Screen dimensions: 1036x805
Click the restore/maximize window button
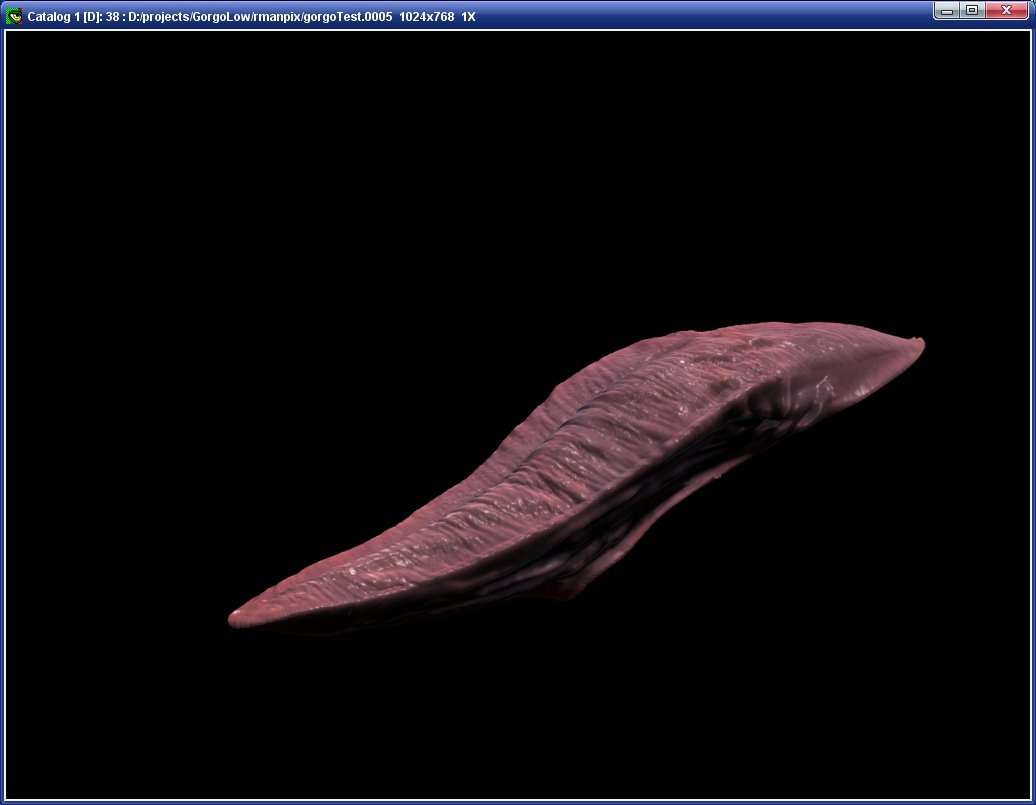point(971,11)
